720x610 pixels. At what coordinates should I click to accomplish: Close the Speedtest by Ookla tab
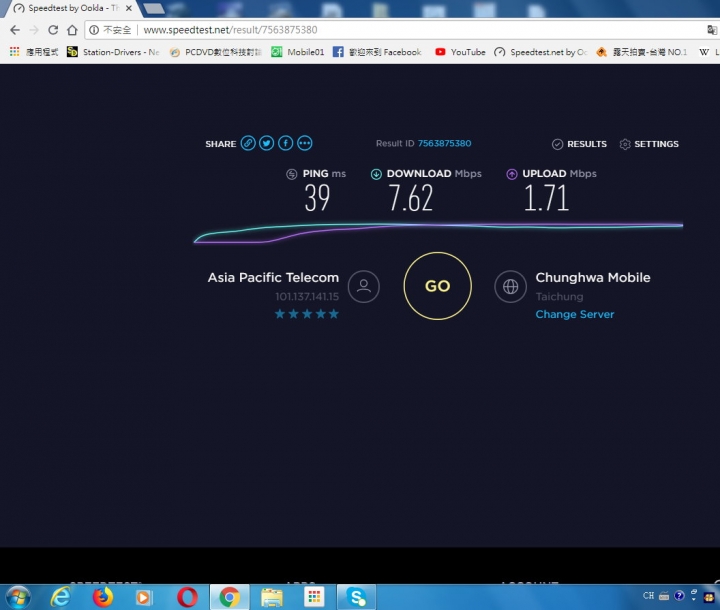[129, 8]
